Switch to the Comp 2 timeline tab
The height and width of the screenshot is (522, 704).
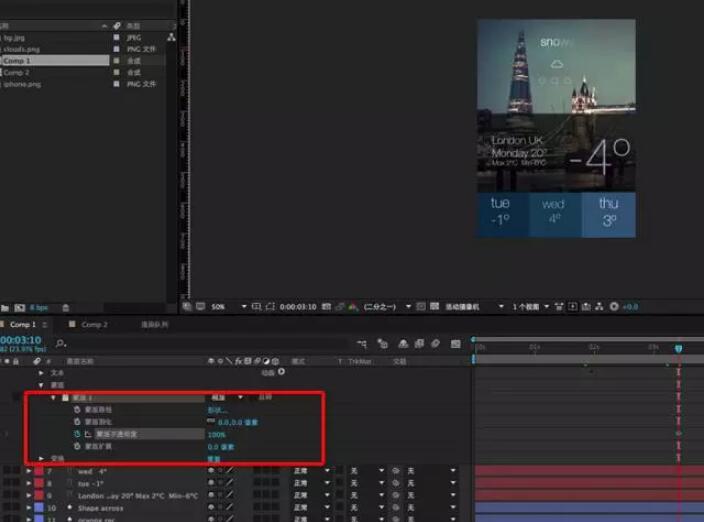pyautogui.click(x=94, y=325)
